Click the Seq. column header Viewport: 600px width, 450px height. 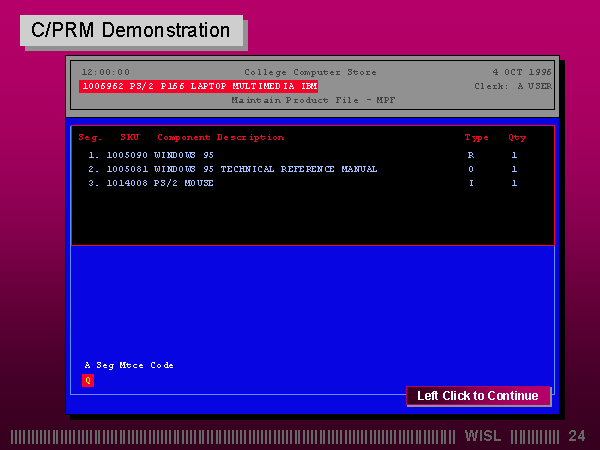90,137
